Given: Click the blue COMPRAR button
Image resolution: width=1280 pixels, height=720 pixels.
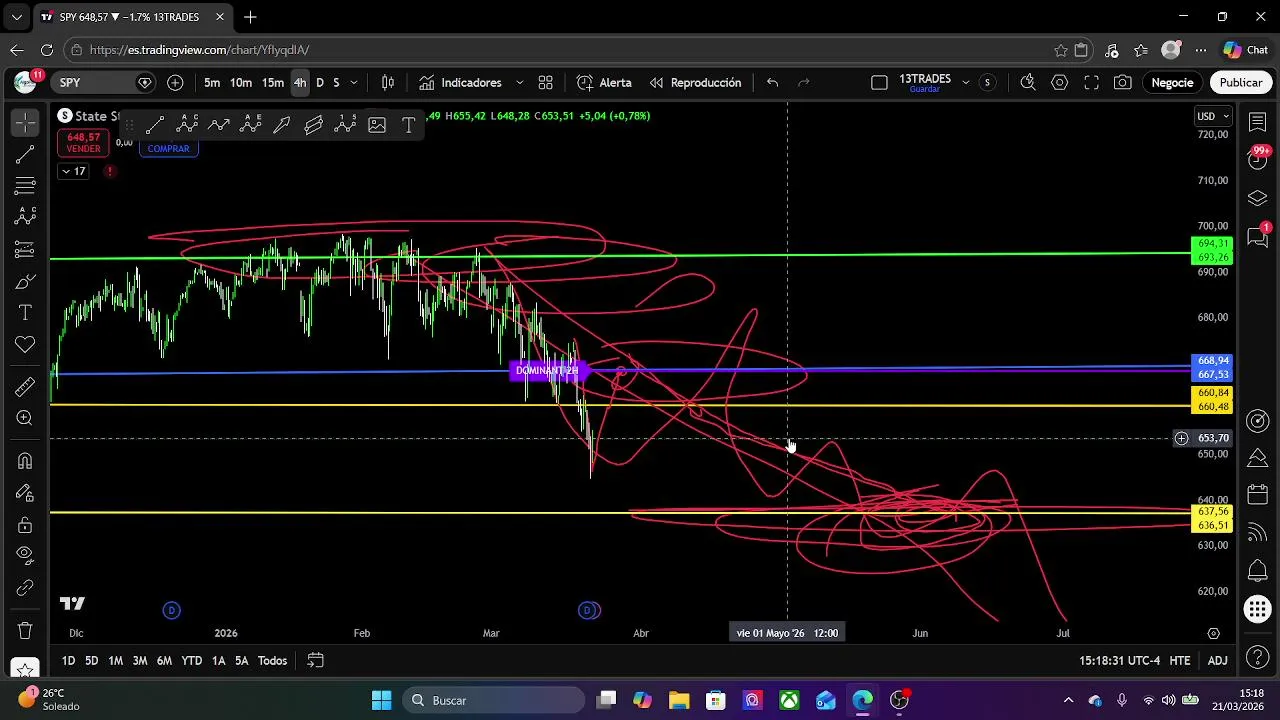Looking at the screenshot, I should pos(168,149).
